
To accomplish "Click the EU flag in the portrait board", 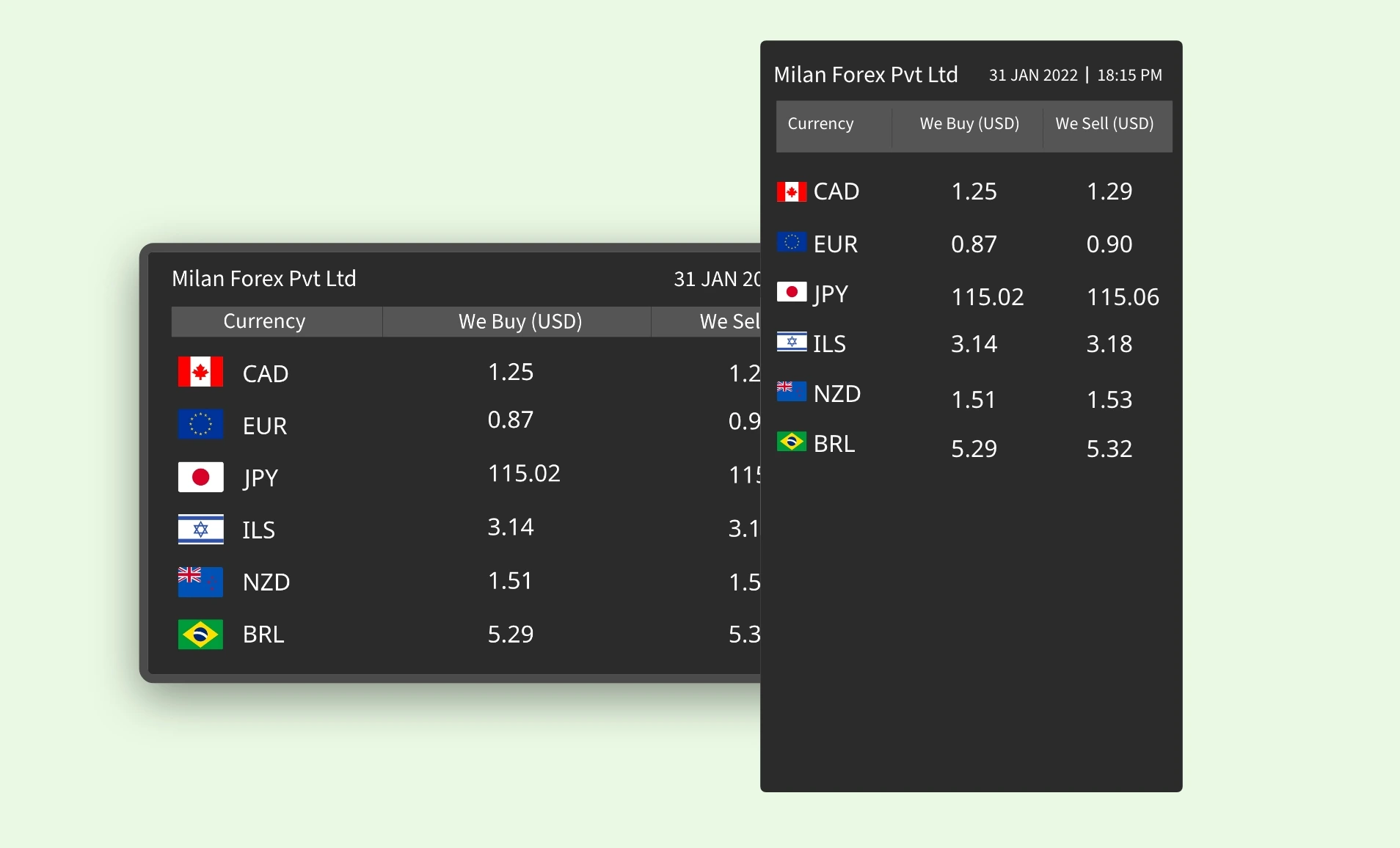I will [x=792, y=241].
